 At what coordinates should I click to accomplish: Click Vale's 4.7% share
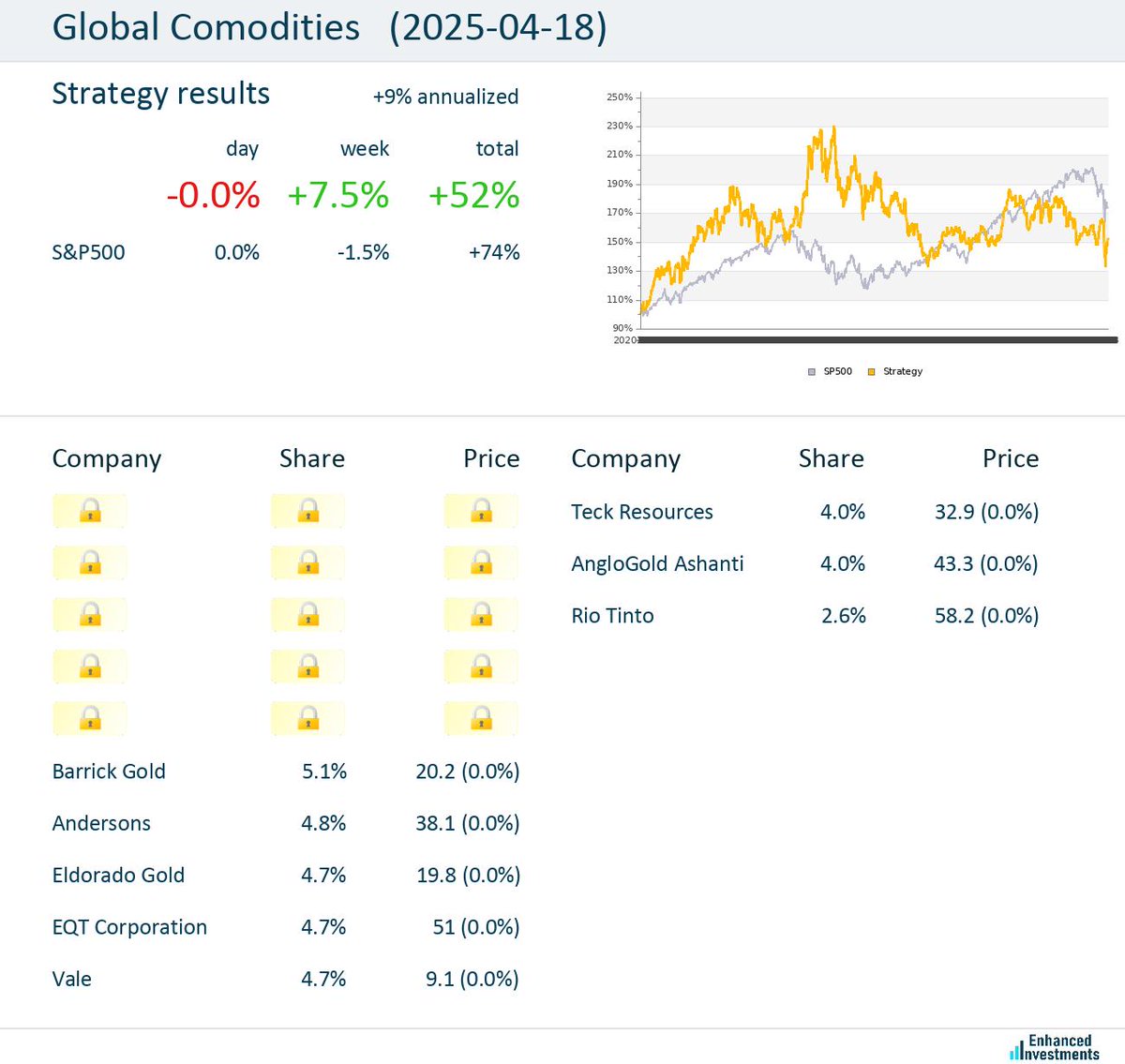(x=323, y=979)
